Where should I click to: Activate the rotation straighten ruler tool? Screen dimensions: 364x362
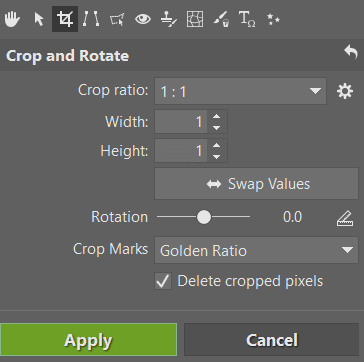(345, 218)
